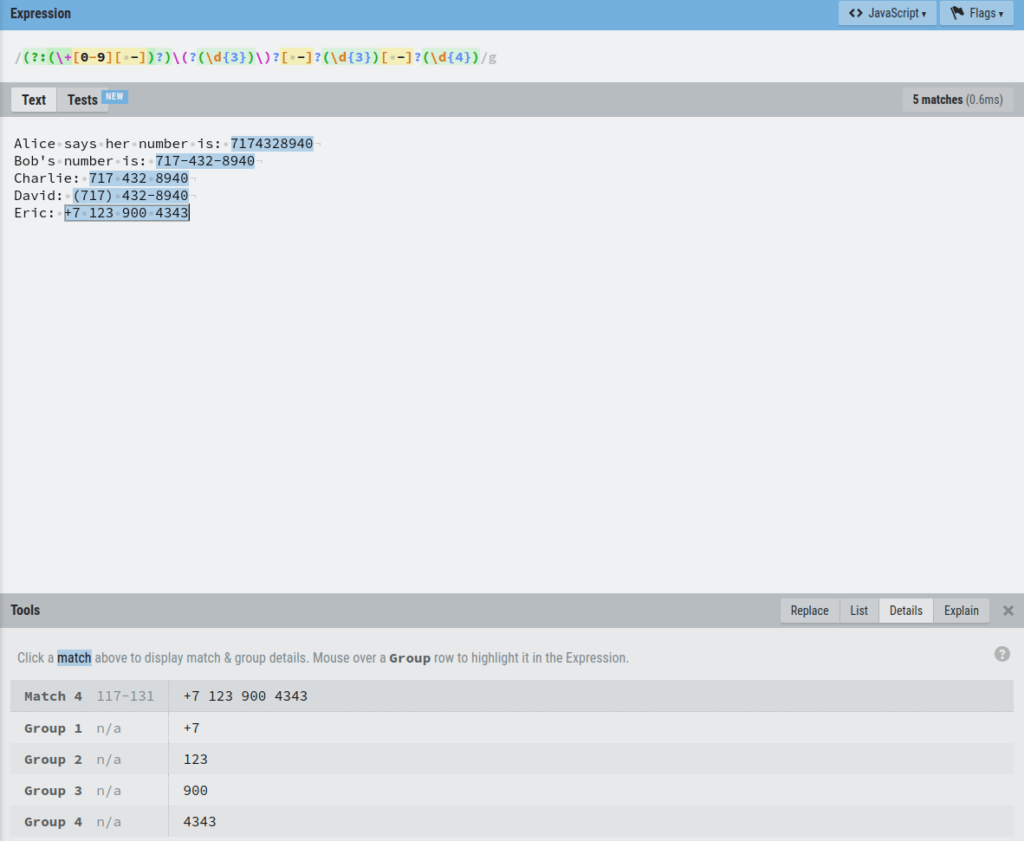Image resolution: width=1024 pixels, height=841 pixels.
Task: Click the Group 3 row showing 900
Action: coord(512,791)
